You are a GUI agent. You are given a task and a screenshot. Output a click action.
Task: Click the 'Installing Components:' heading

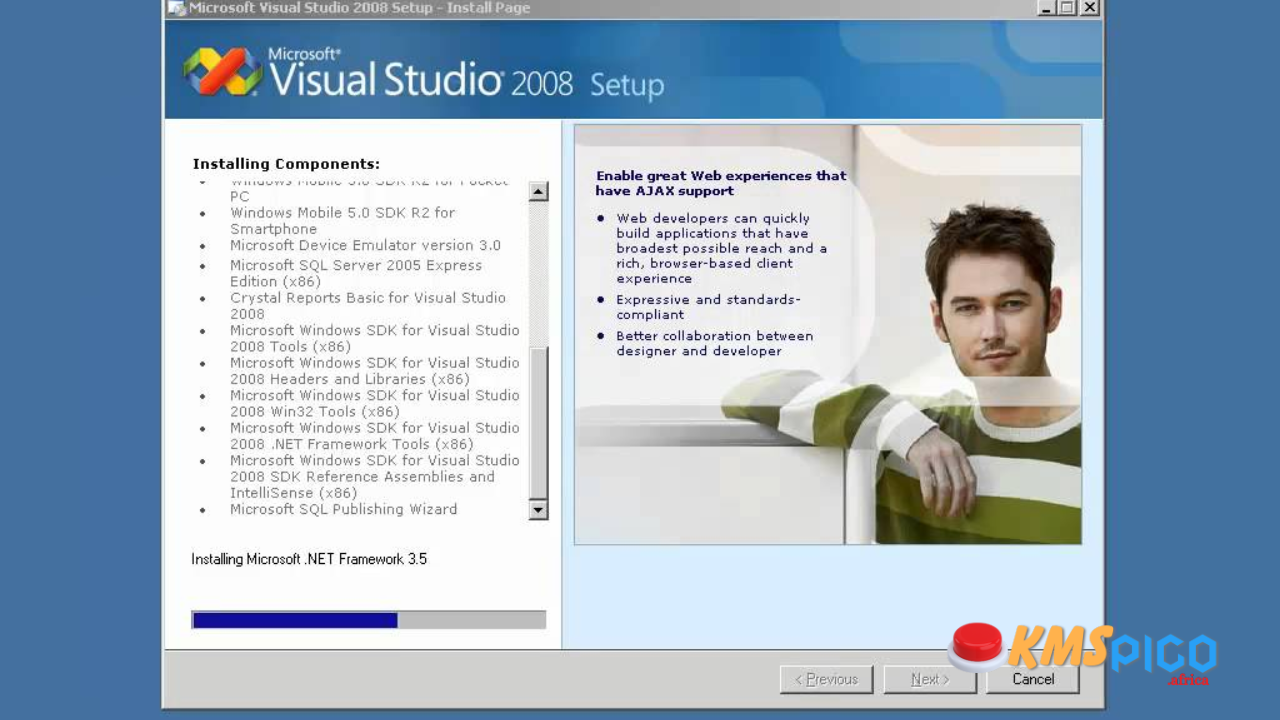click(x=286, y=164)
